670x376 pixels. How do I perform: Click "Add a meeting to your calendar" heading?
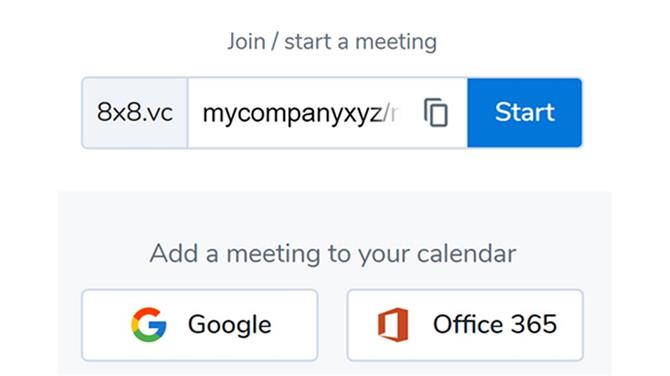[333, 253]
